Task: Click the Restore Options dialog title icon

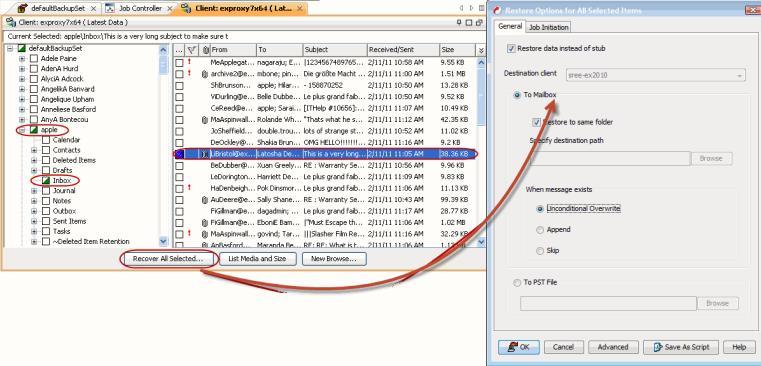Action: coord(498,11)
